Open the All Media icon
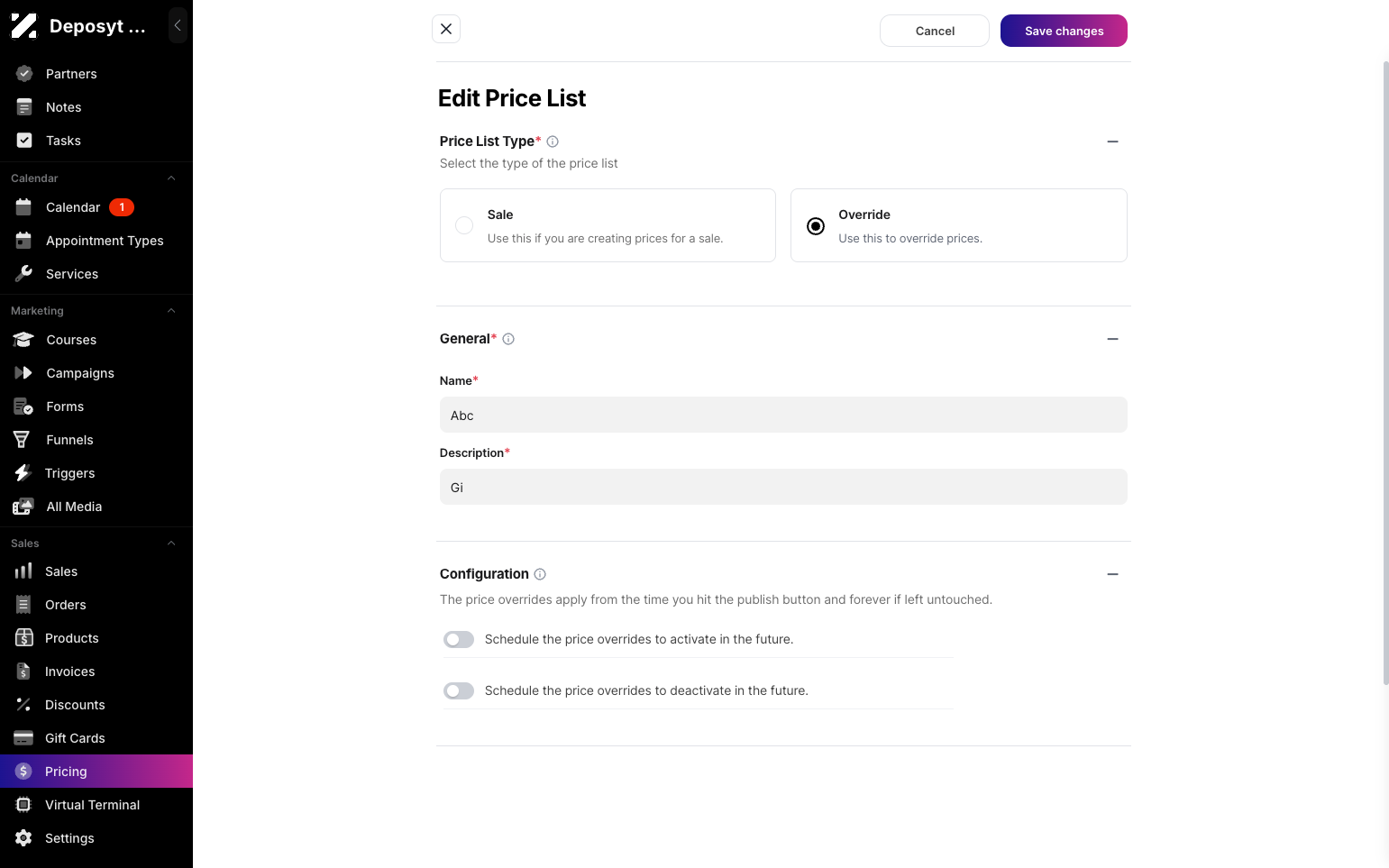The width and height of the screenshot is (1389, 868). coord(23,507)
